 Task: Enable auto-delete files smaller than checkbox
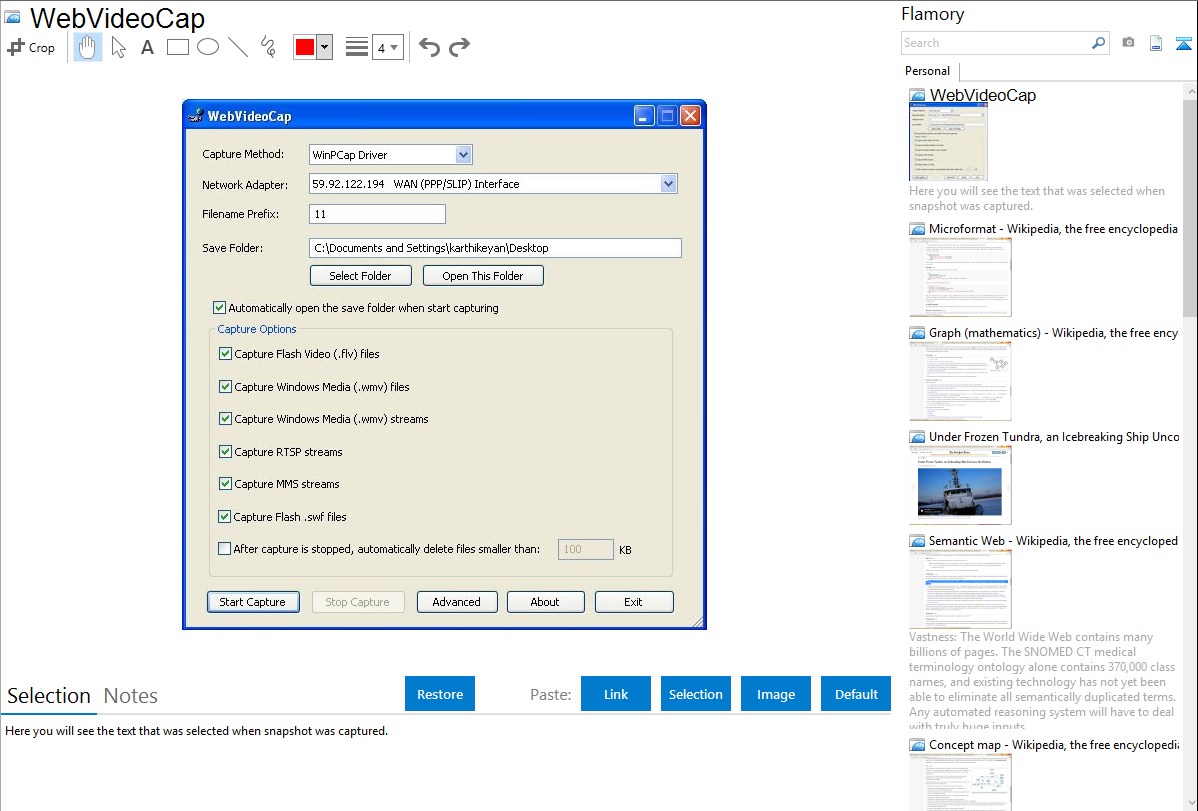(x=224, y=549)
